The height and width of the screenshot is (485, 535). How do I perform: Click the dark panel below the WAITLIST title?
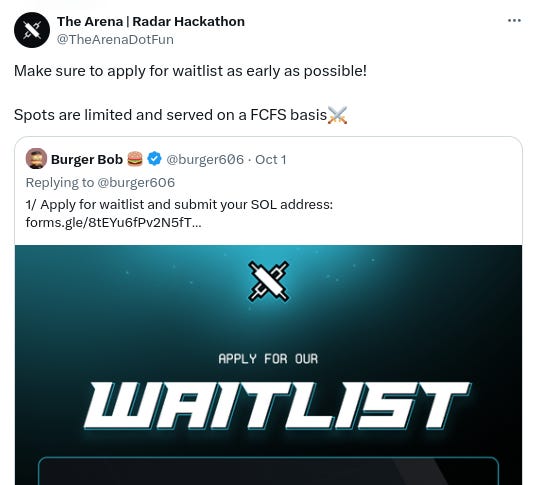tap(269, 471)
